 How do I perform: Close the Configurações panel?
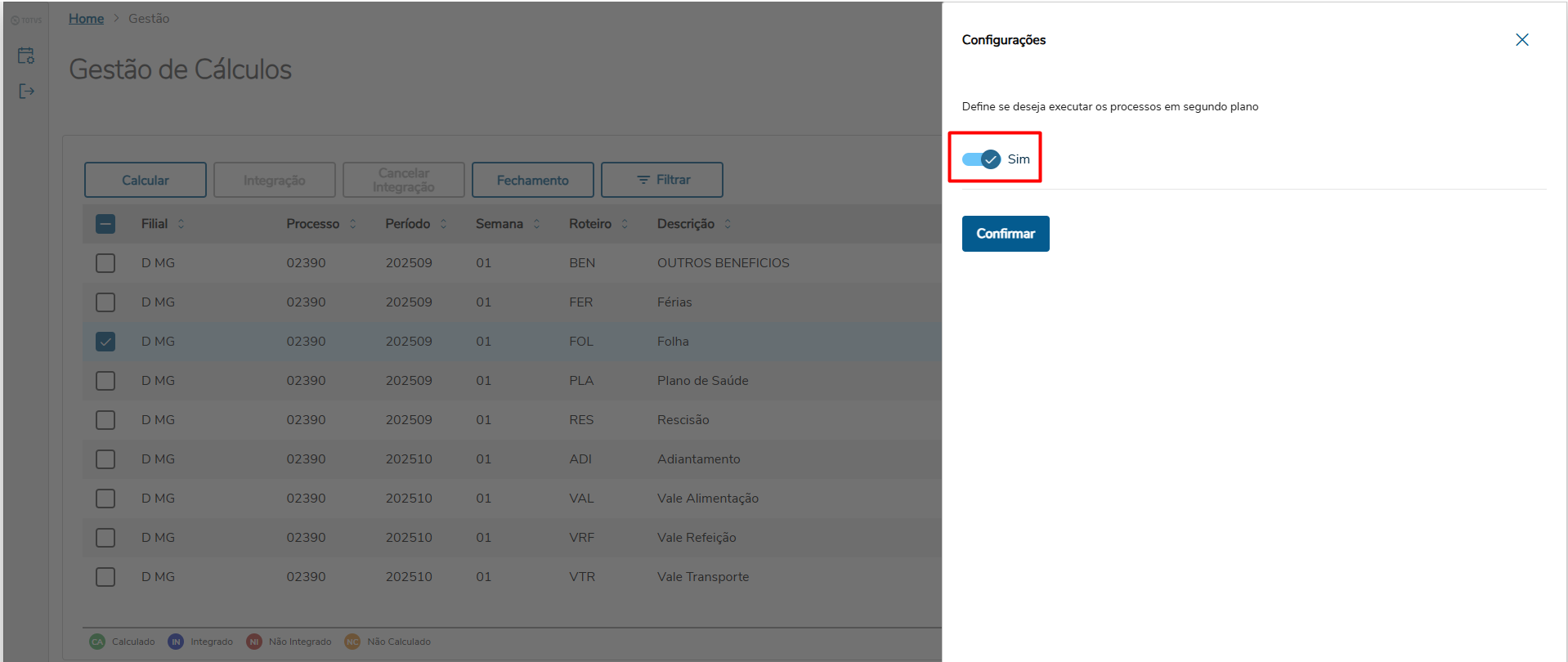(1521, 40)
